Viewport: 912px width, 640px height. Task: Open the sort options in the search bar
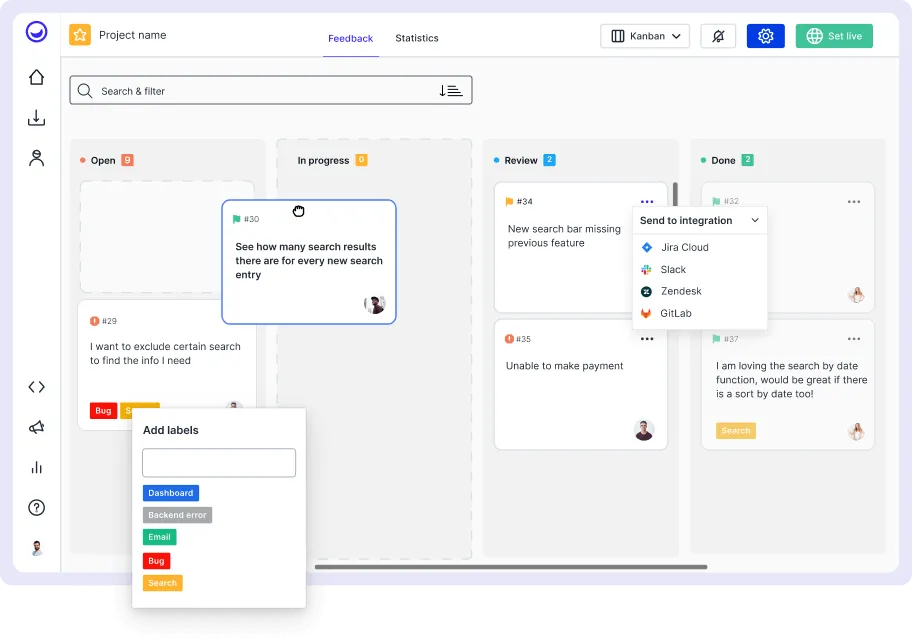point(451,89)
